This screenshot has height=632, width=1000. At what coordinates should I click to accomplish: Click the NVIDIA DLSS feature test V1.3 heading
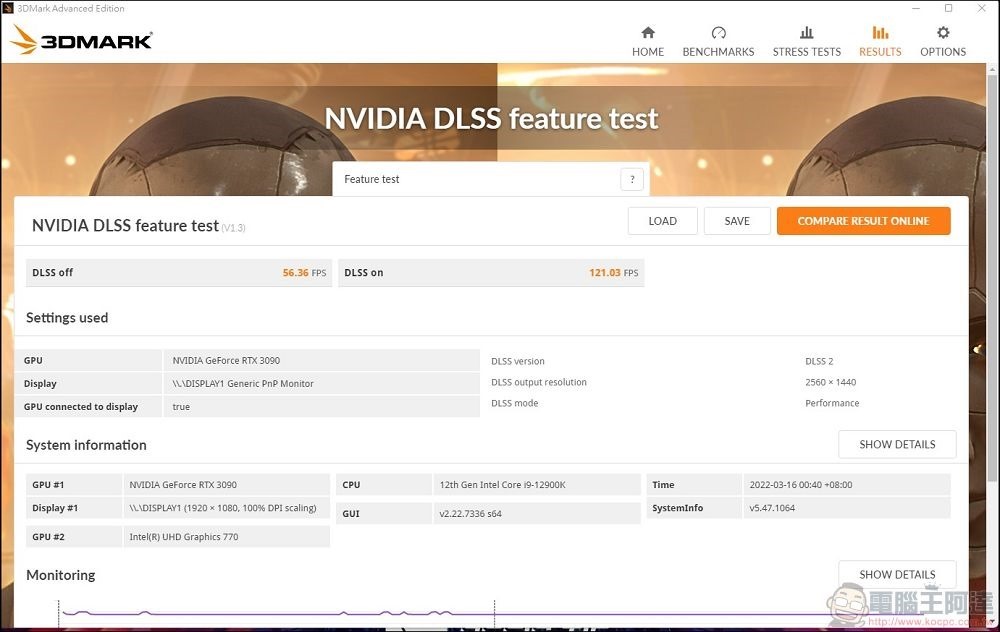[138, 226]
